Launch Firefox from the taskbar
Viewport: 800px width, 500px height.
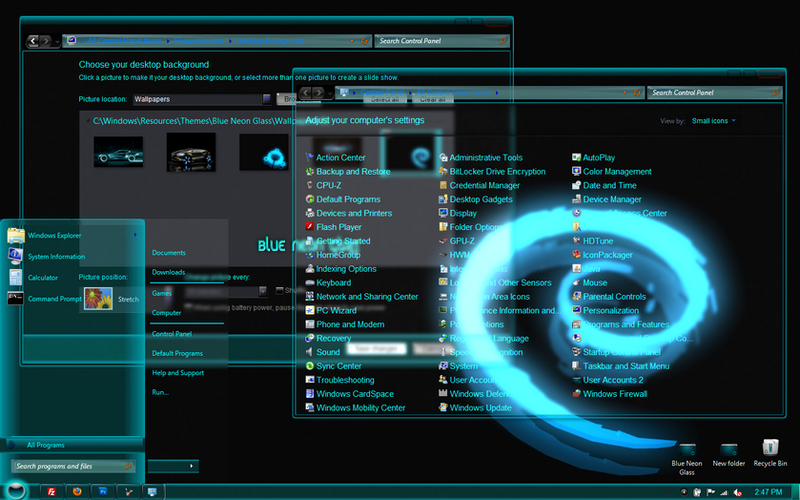tap(77, 492)
